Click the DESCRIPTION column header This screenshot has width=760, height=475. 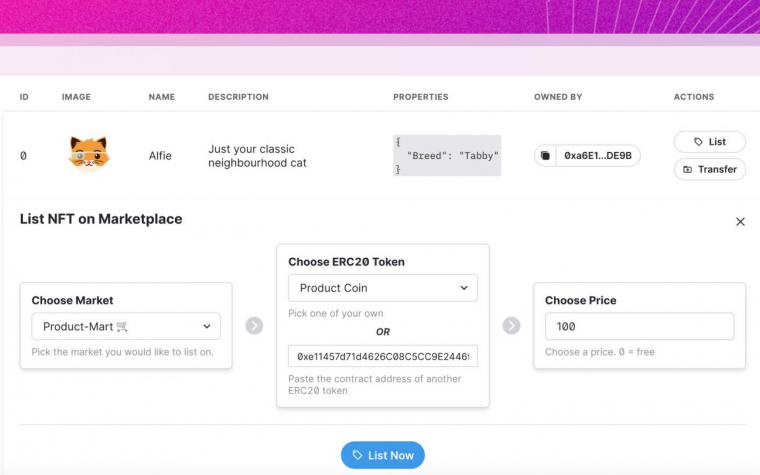[x=238, y=97]
